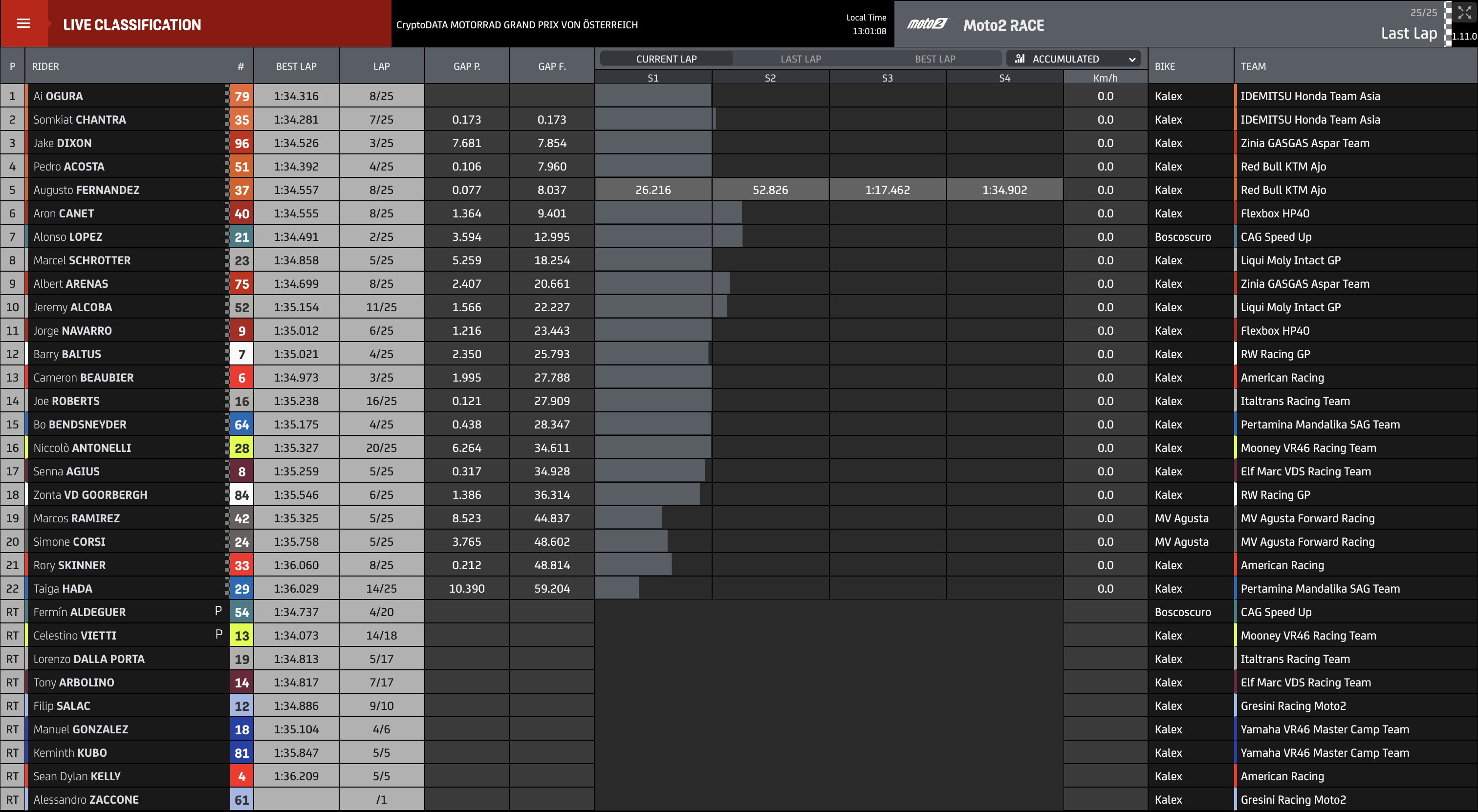Click Fernandez S3 time 1:17.462
Screen dimensions: 1478x812
point(888,190)
